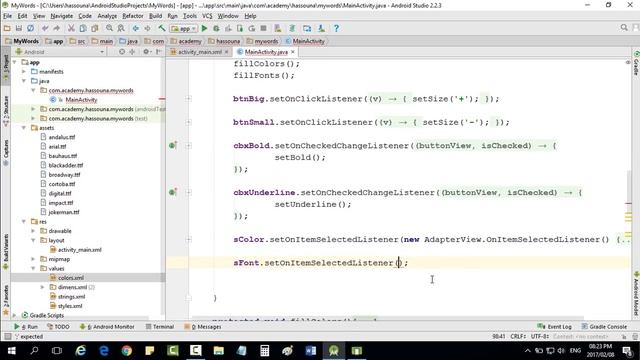Click the Redo arrow icon

click(57, 28)
